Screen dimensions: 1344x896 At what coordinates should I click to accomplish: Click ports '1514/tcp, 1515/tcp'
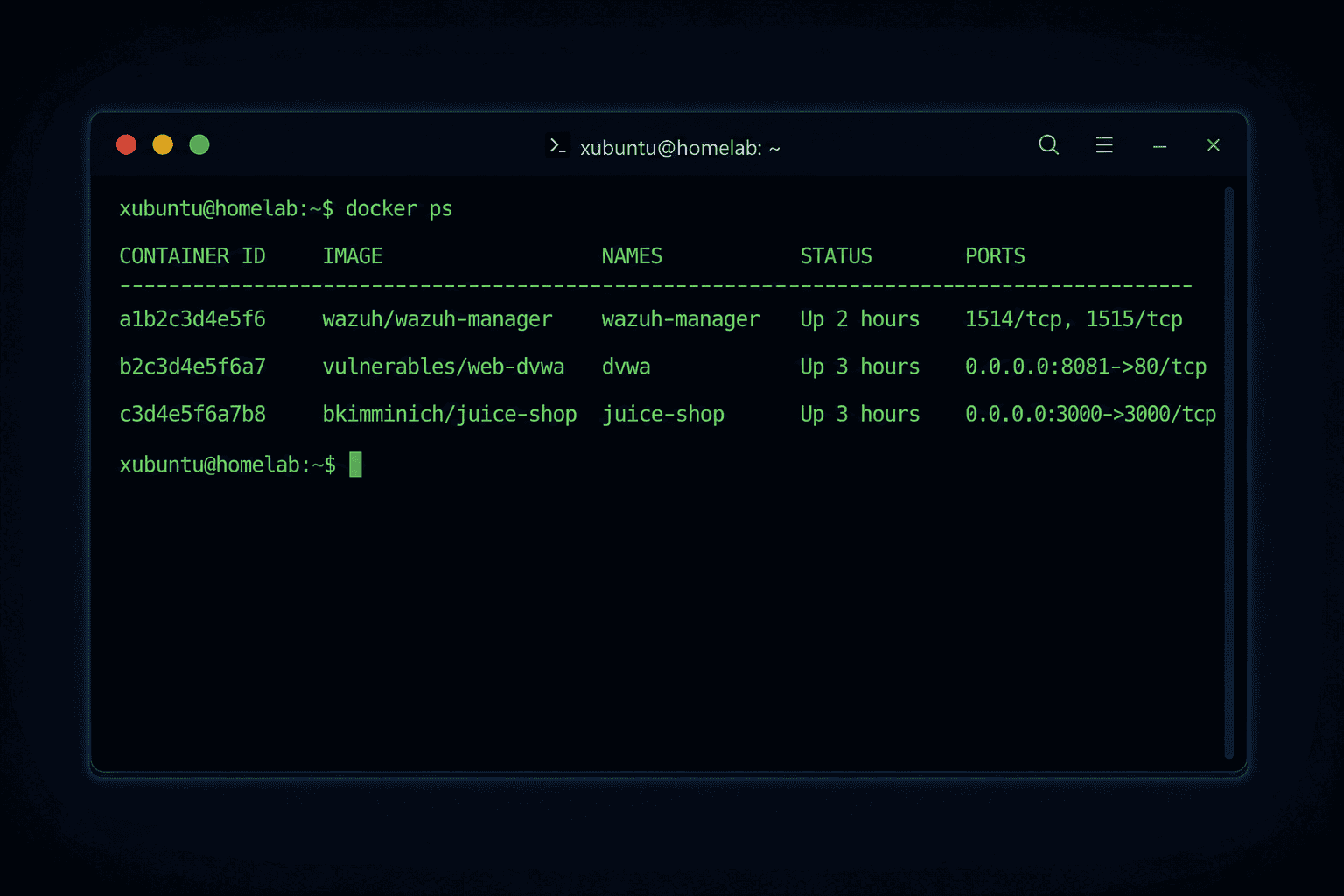point(1074,319)
